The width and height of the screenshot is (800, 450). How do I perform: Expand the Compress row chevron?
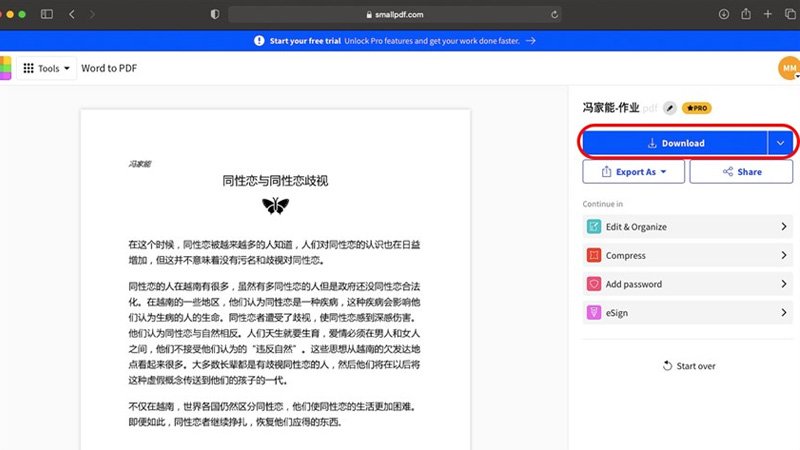tap(784, 255)
